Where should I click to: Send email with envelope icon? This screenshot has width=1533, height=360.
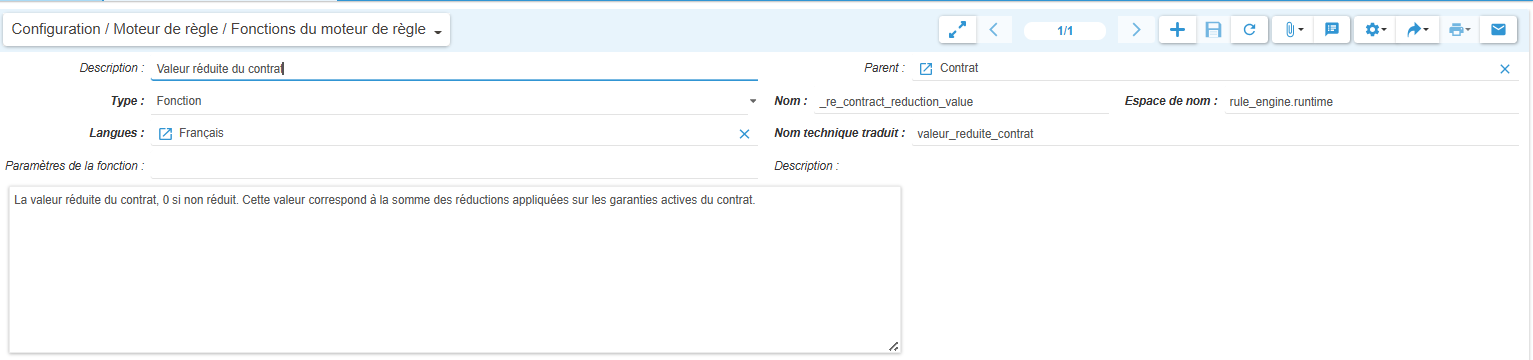pos(1498,30)
